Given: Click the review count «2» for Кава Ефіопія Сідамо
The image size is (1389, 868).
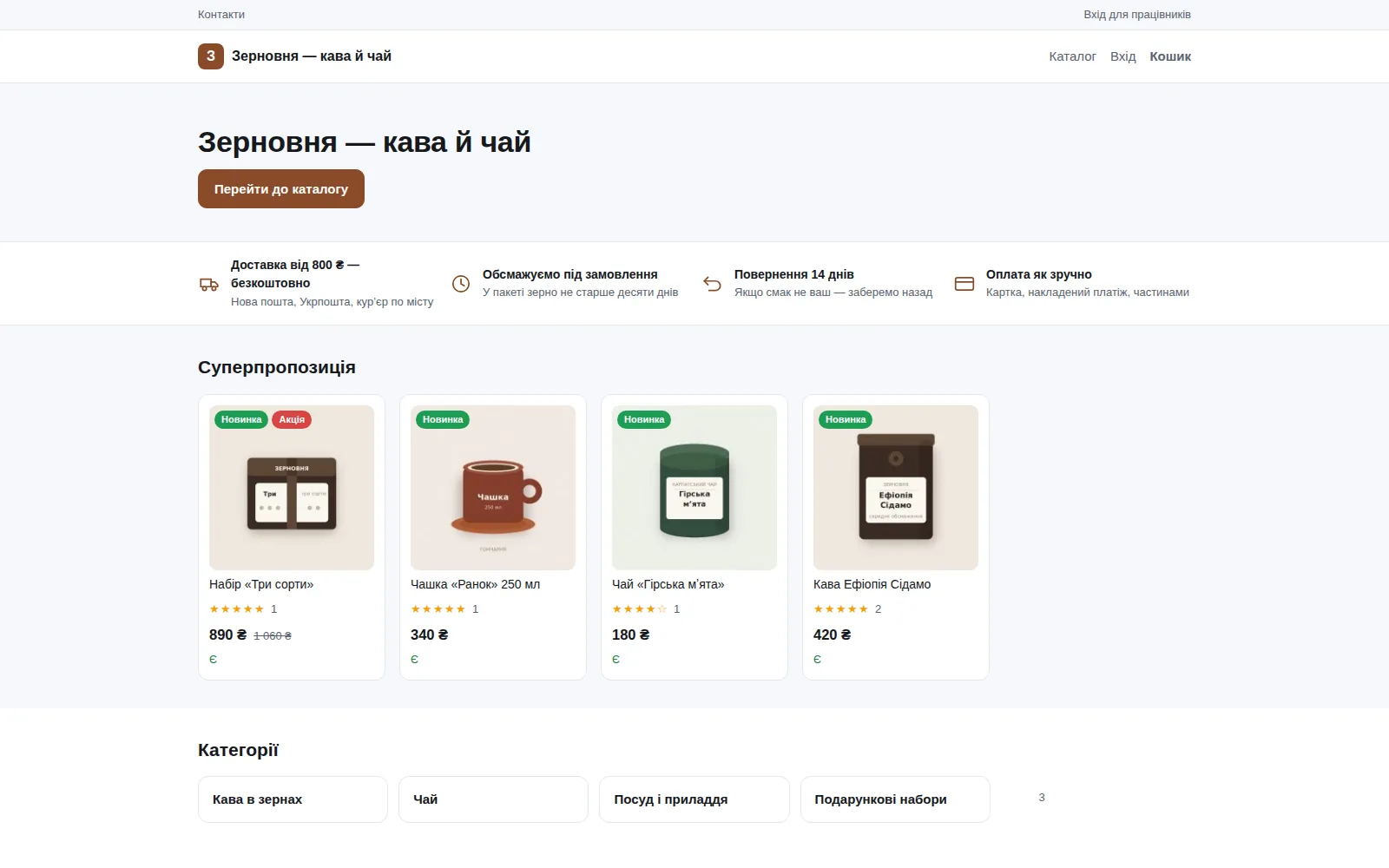Looking at the screenshot, I should (x=878, y=609).
